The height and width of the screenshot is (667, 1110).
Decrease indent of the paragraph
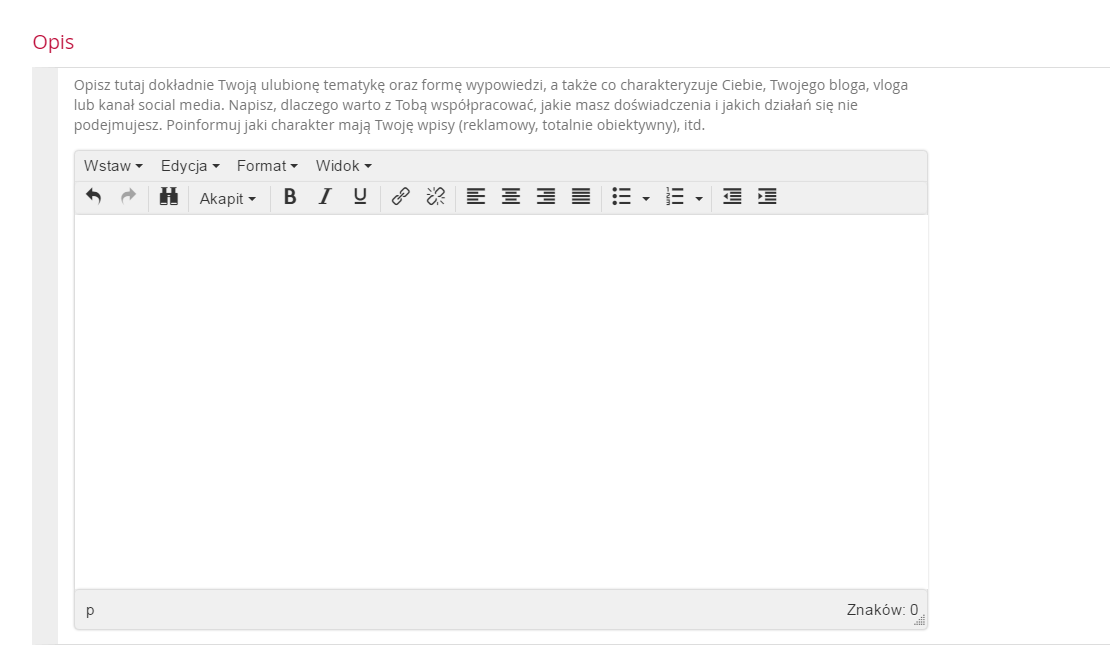pyautogui.click(x=732, y=197)
